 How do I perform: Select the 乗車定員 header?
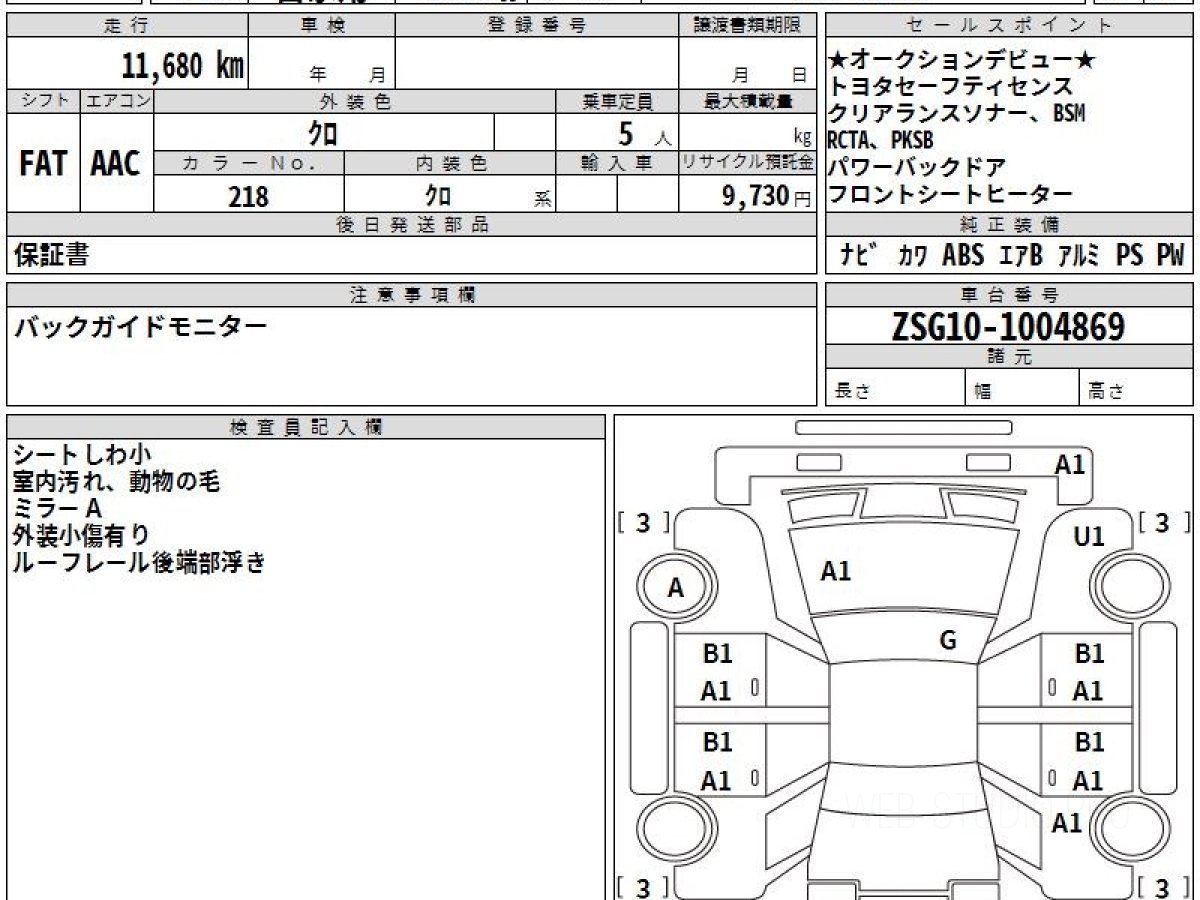(x=617, y=101)
